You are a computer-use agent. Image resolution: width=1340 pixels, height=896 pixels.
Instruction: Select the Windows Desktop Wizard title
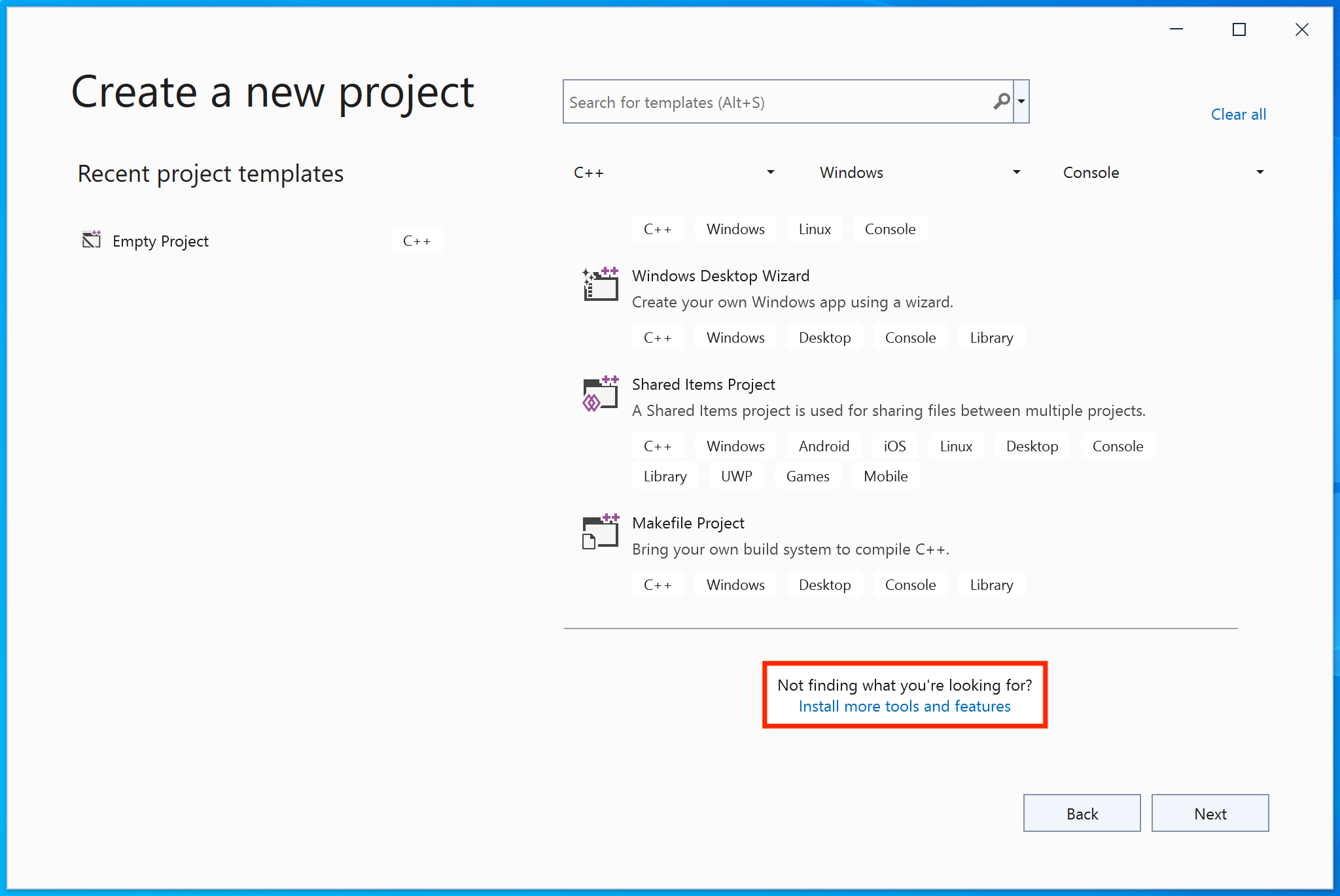720,276
